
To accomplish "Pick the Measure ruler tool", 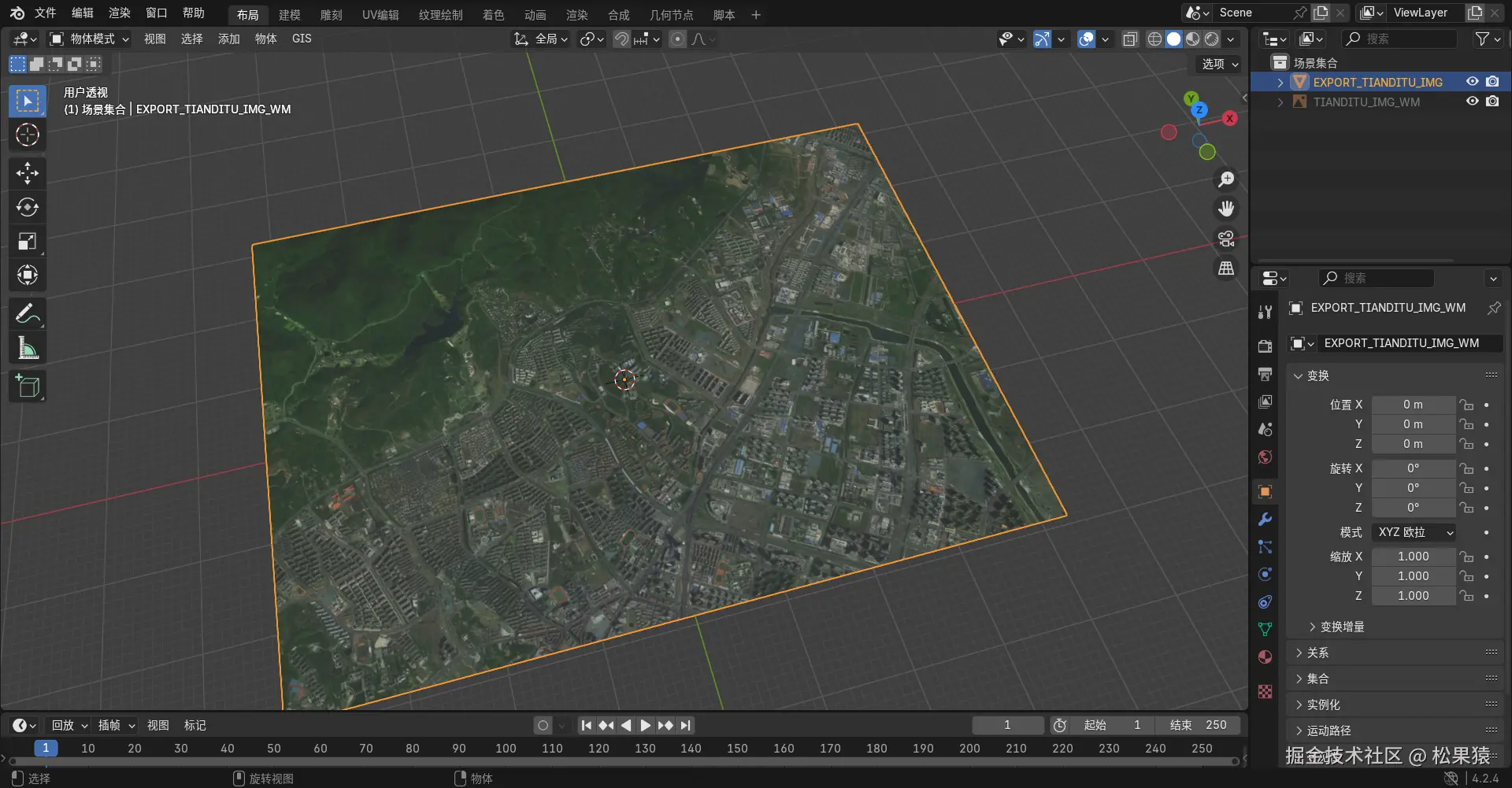I will pos(28,348).
